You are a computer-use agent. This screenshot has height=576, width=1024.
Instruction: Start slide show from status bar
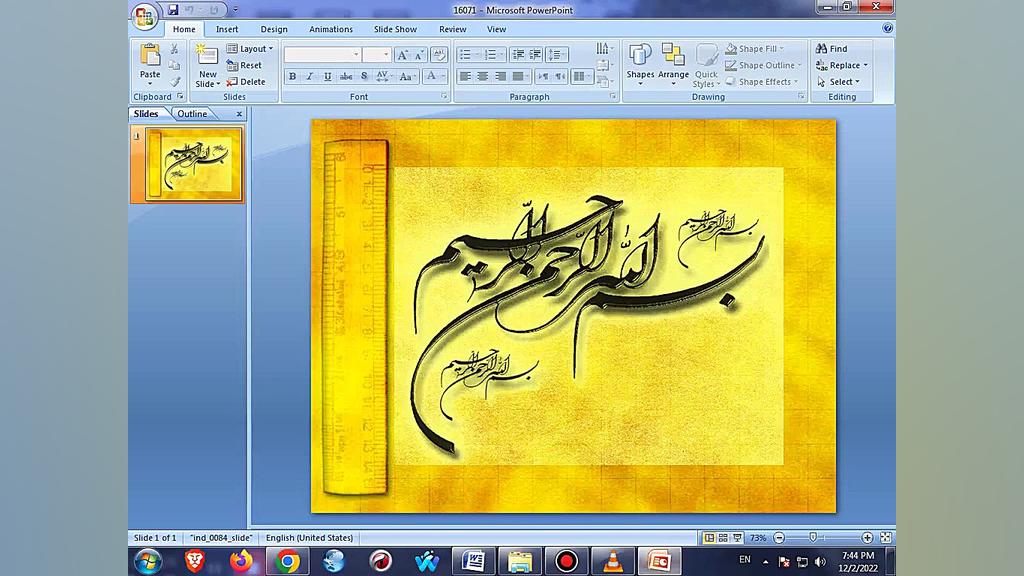[x=737, y=537]
